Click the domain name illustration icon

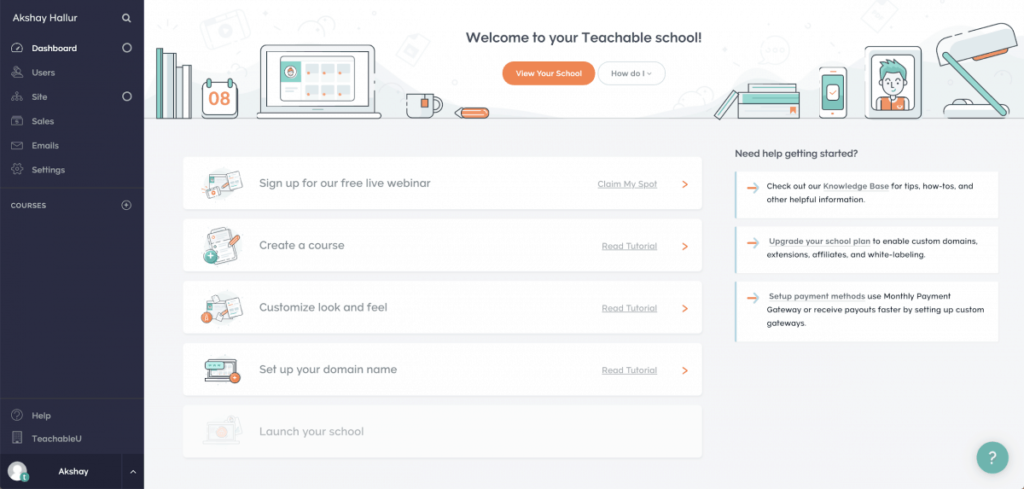click(x=222, y=370)
